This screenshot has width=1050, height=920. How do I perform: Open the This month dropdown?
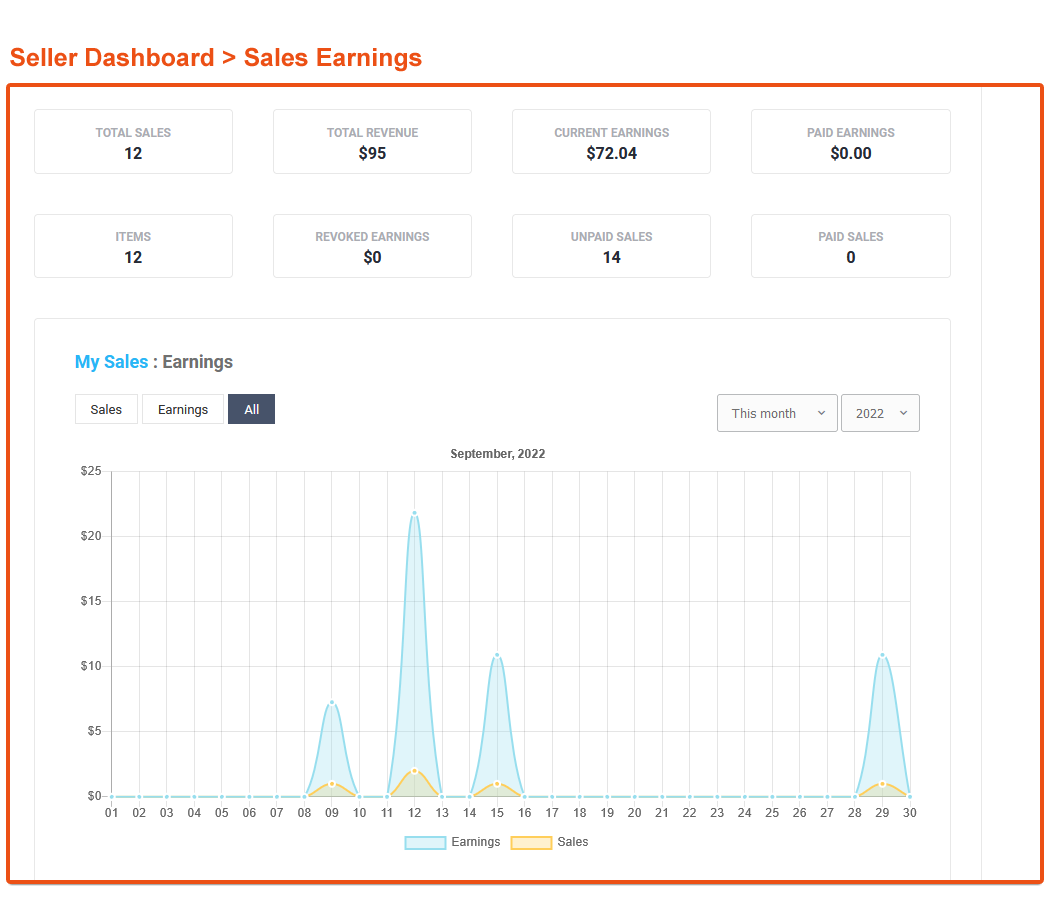[x=777, y=413]
